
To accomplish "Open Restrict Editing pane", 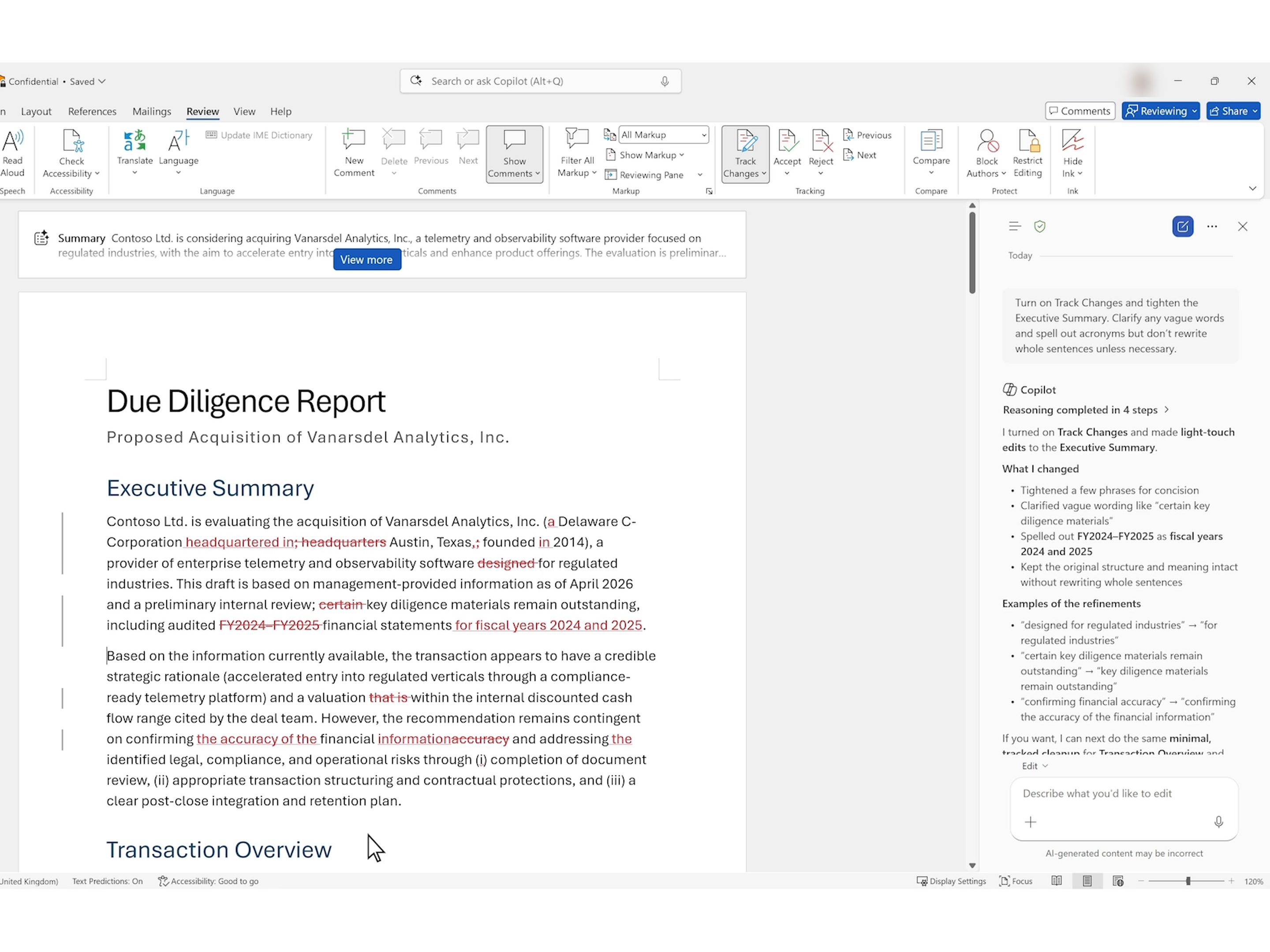I will click(x=1027, y=152).
